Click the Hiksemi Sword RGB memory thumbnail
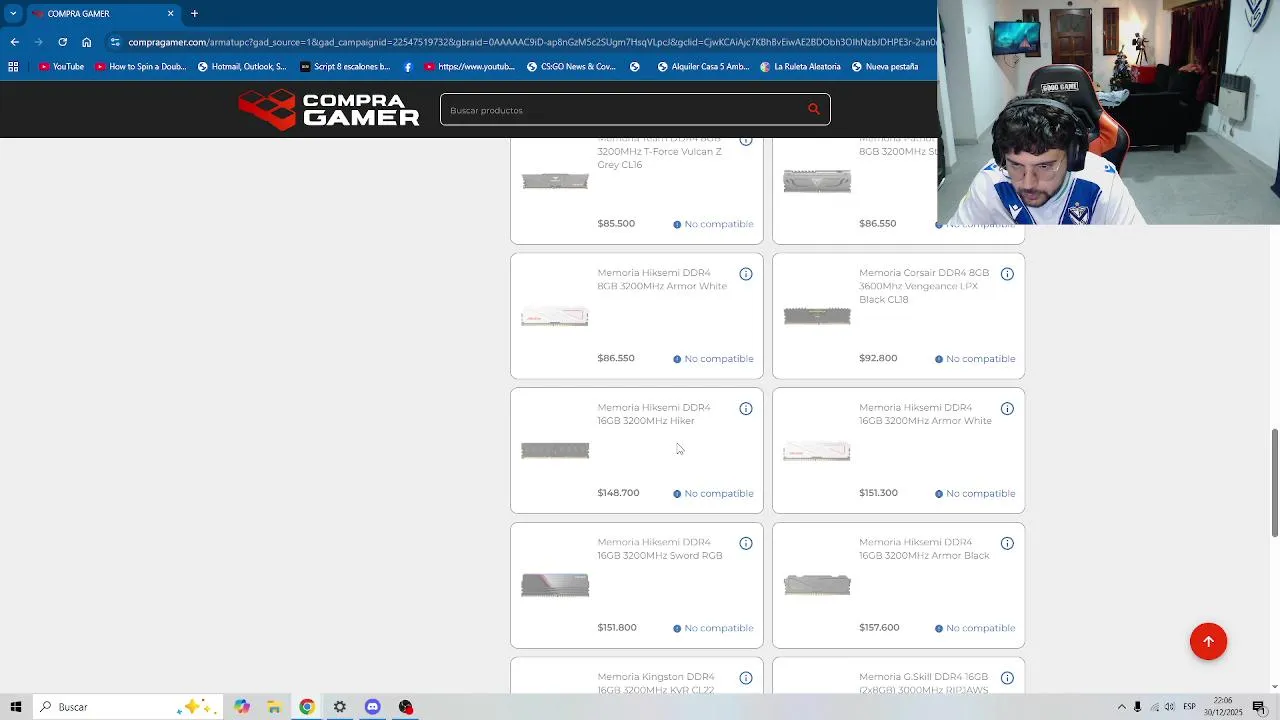Viewport: 1280px width, 720px height. coord(555,585)
